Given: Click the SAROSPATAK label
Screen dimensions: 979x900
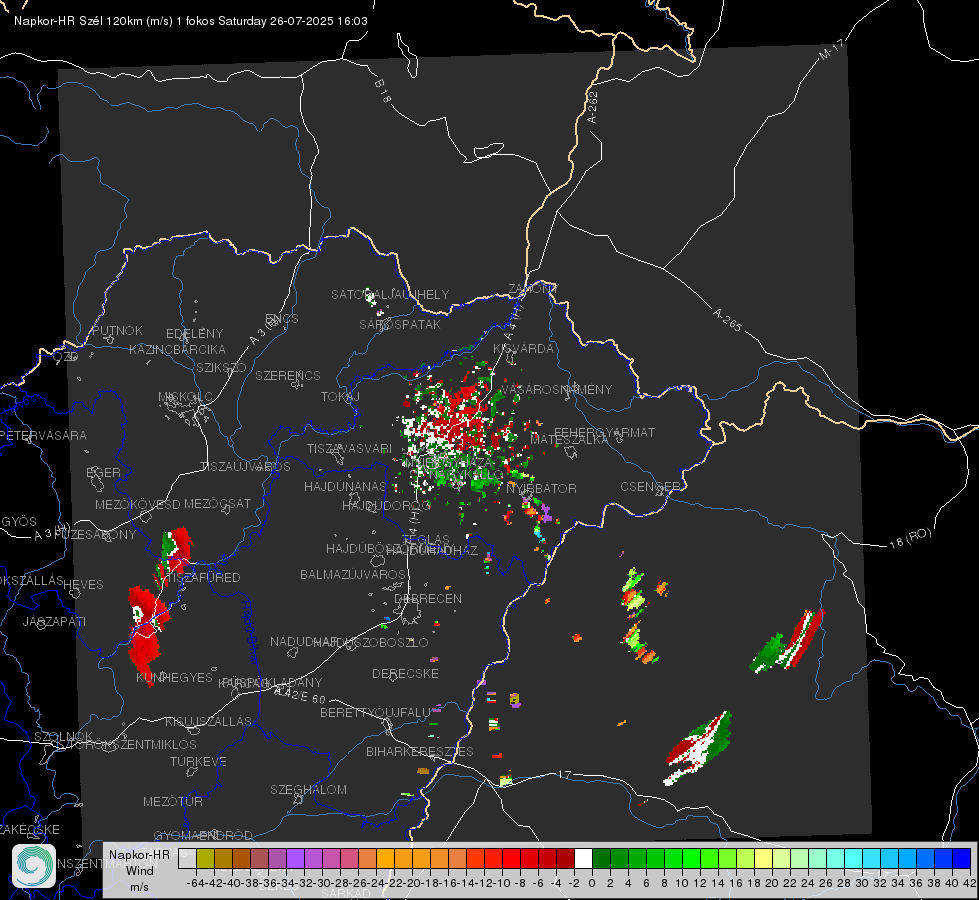Looking at the screenshot, I should click(x=400, y=324).
